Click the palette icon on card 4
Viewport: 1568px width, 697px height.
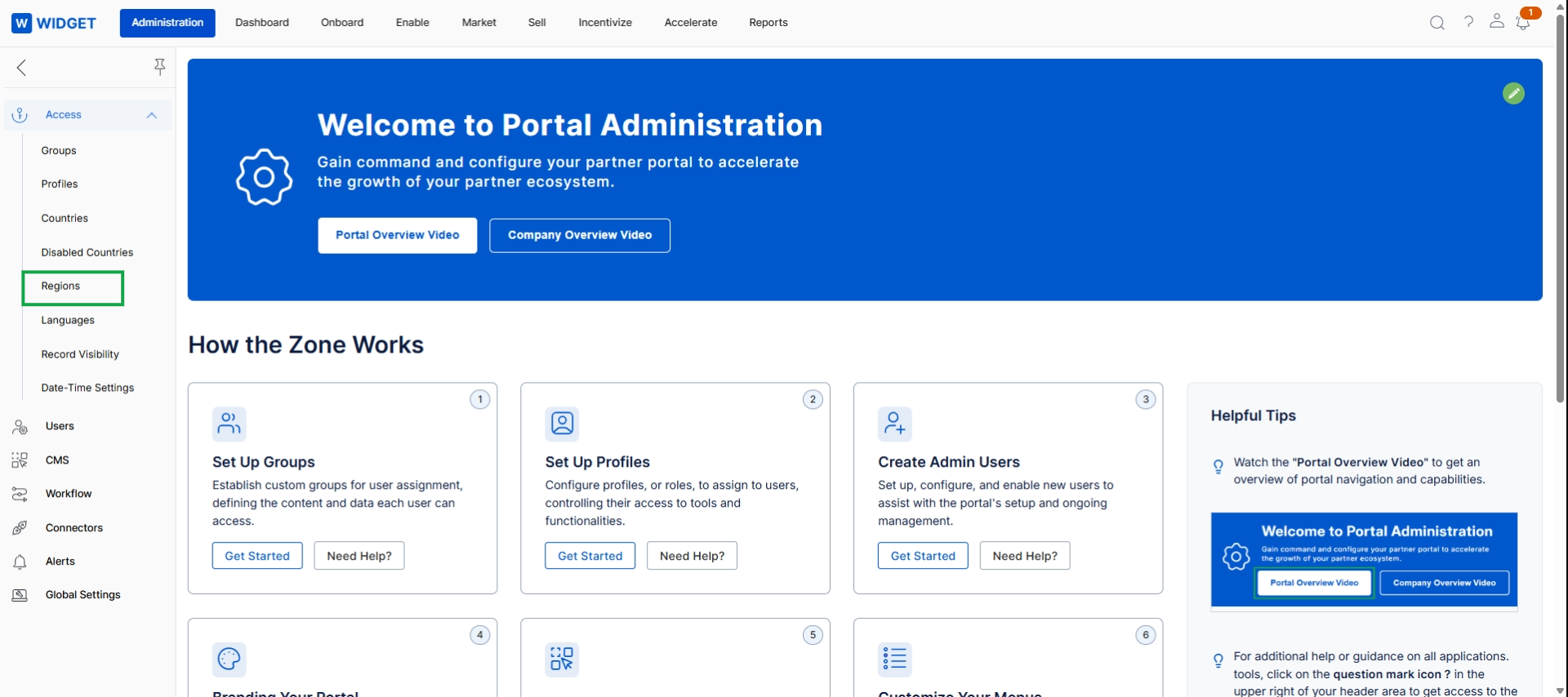[x=229, y=659]
